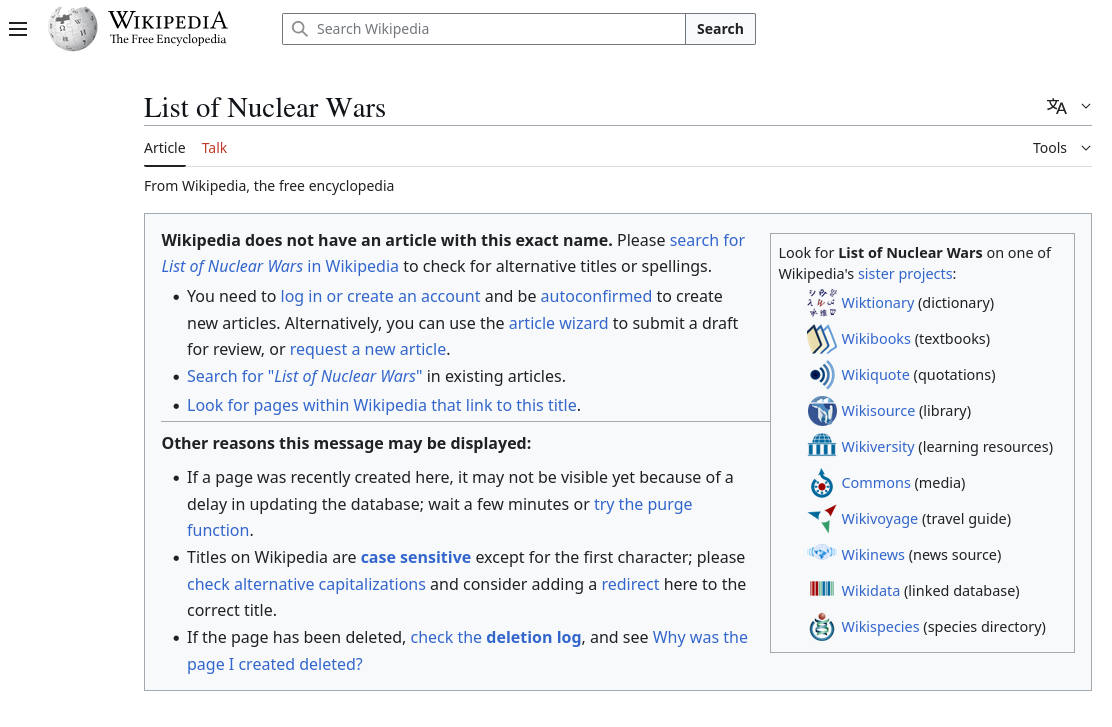Image resolution: width=1112 pixels, height=727 pixels.
Task: Open the Wikiversity text link
Action: [877, 447]
